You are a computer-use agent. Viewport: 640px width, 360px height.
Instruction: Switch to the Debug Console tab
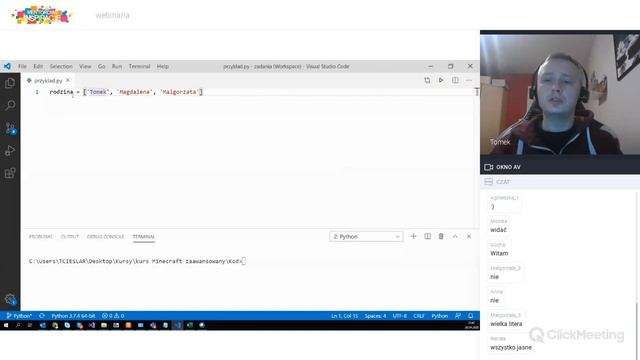point(105,237)
